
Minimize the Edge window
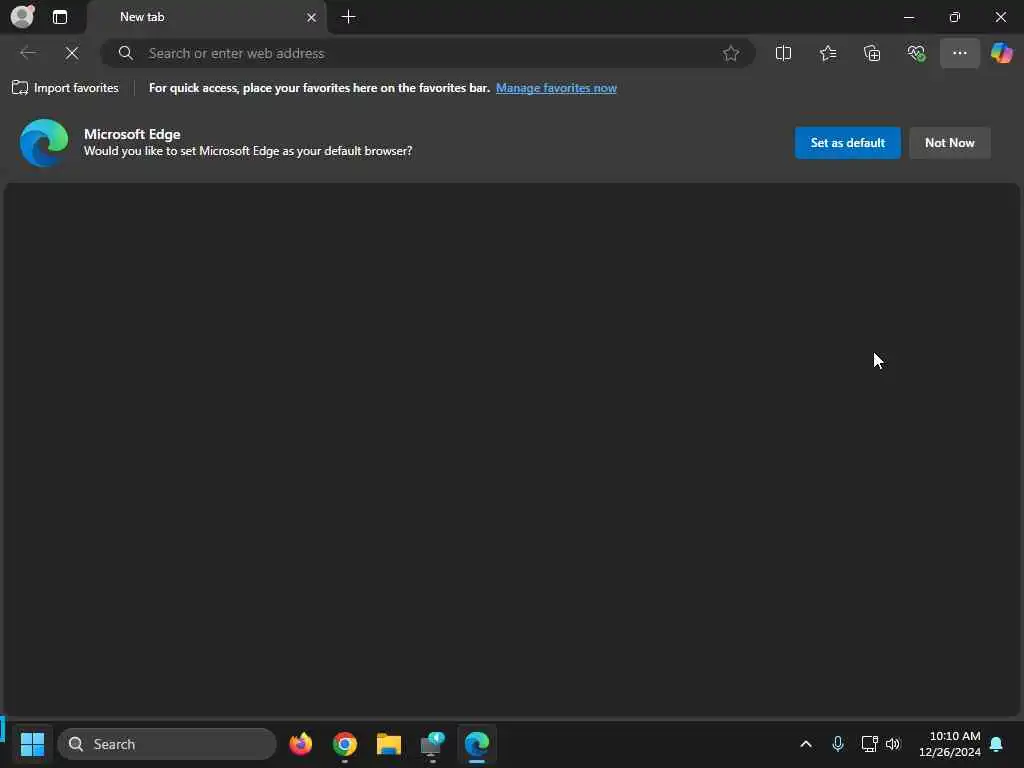tap(908, 17)
